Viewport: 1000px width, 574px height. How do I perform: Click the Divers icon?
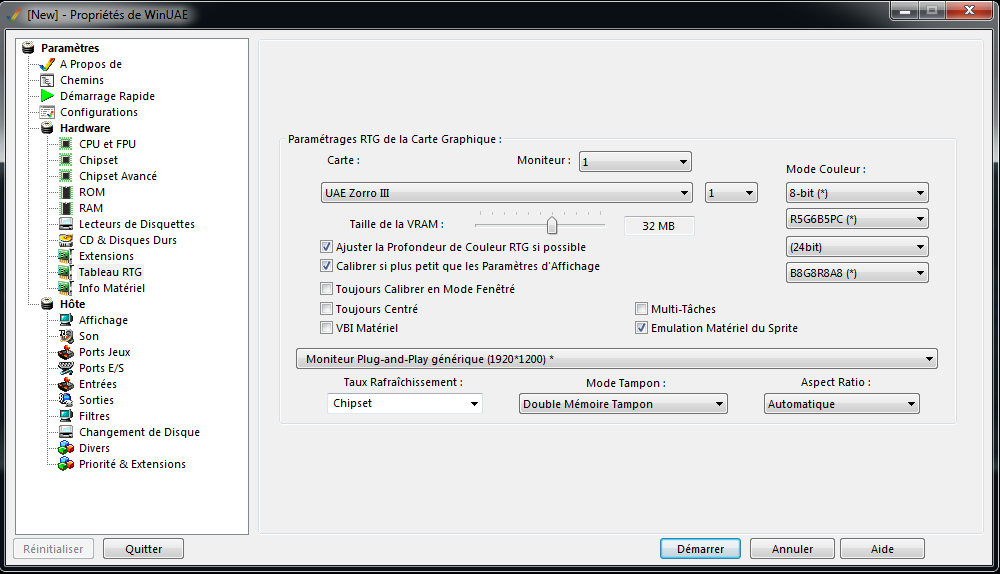click(66, 448)
